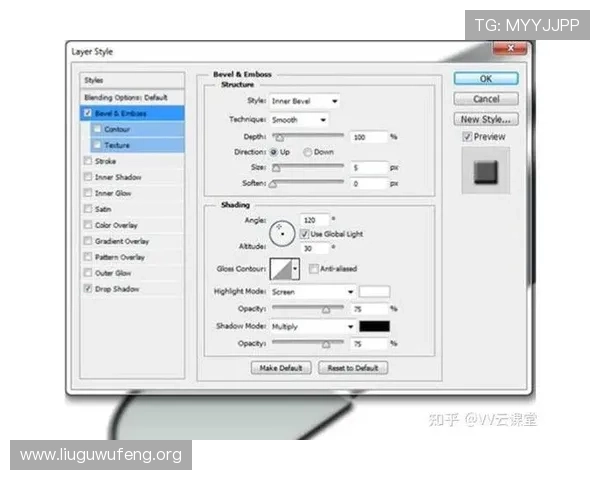The image size is (600, 480).
Task: Enable the Satin checkbox
Action: (x=88, y=209)
